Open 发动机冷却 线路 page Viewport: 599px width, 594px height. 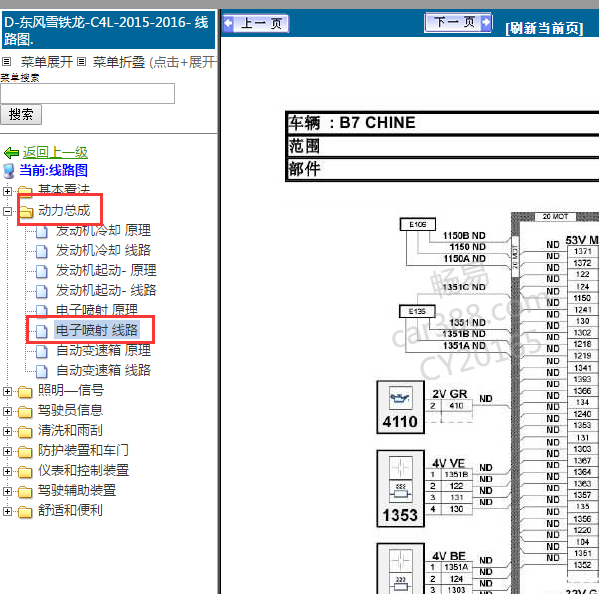104,250
